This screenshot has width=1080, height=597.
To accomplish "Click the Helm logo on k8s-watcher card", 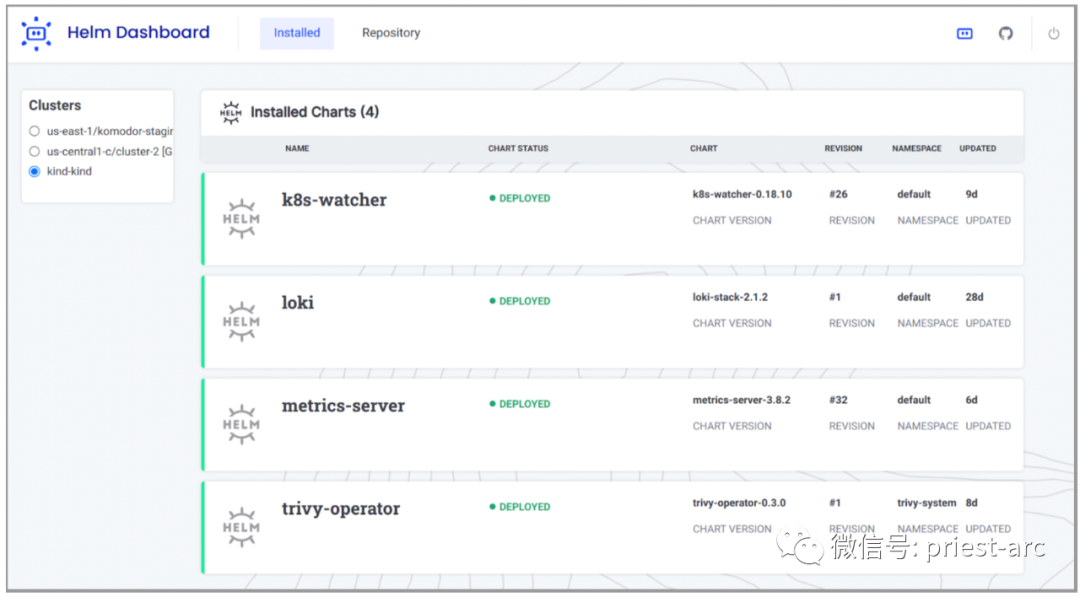I will coord(241,219).
